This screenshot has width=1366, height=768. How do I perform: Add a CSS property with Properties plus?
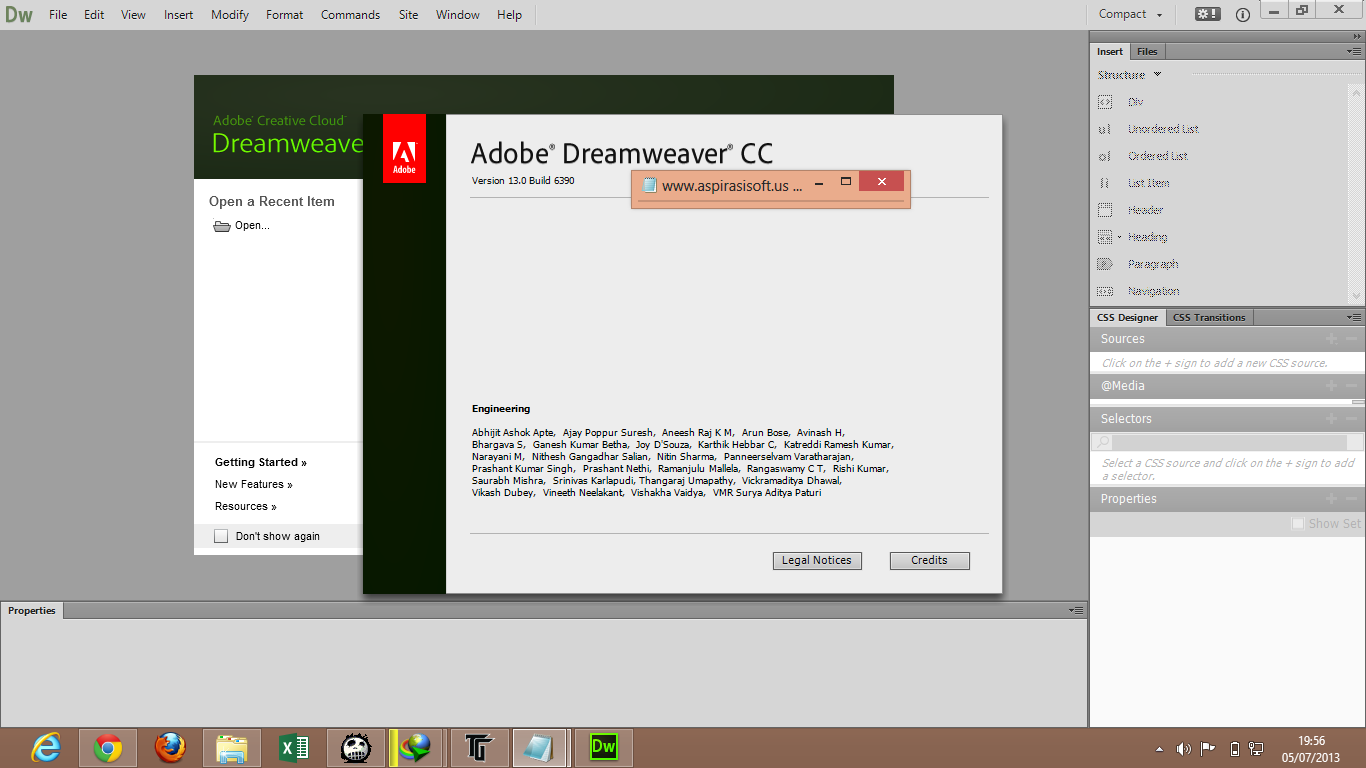[x=1331, y=499]
